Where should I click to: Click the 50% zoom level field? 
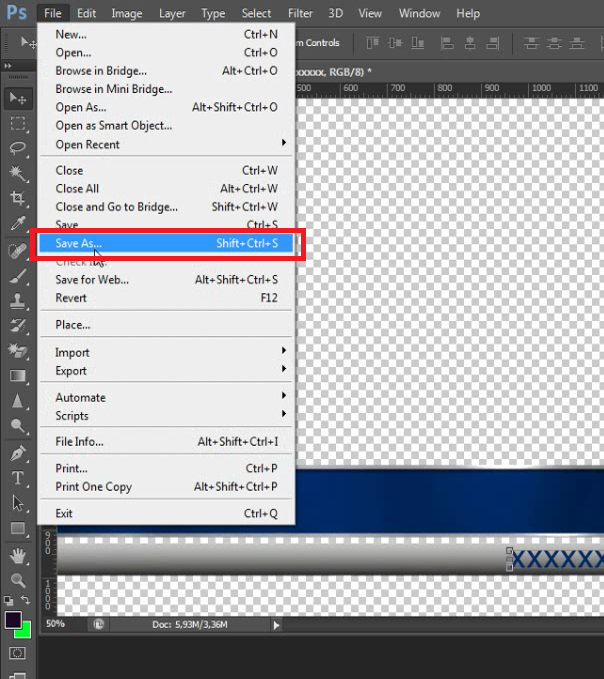[55, 624]
